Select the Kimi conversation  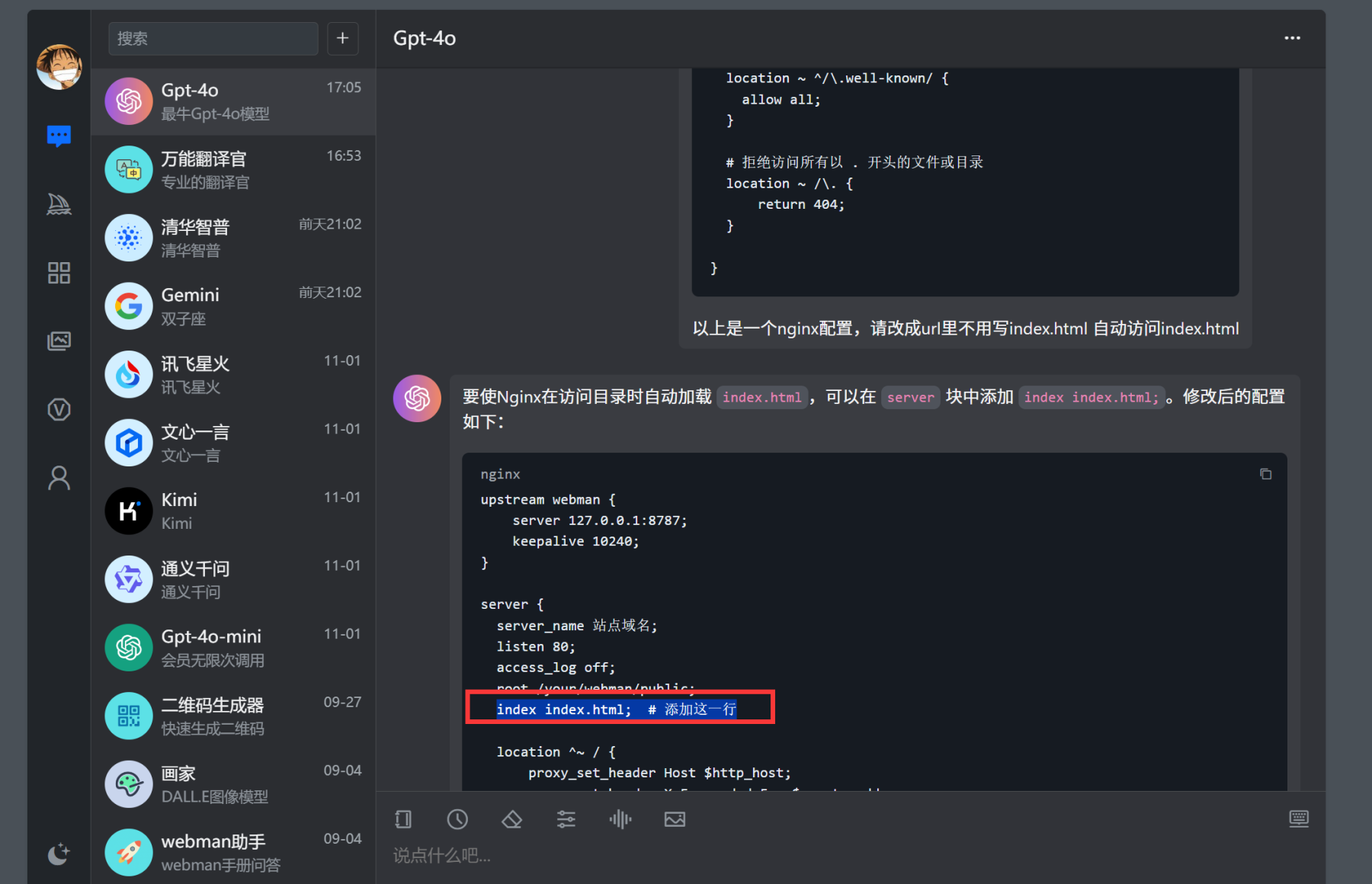coord(233,511)
